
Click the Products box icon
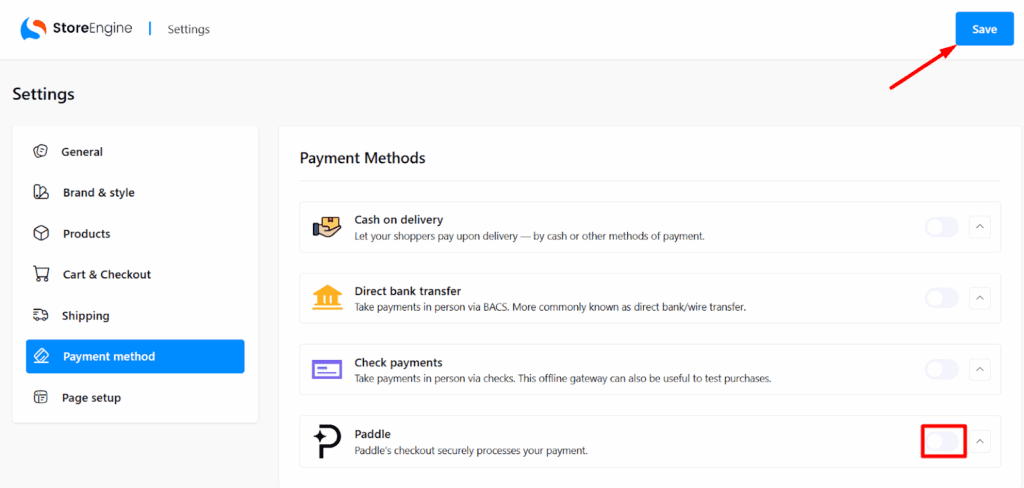[41, 234]
